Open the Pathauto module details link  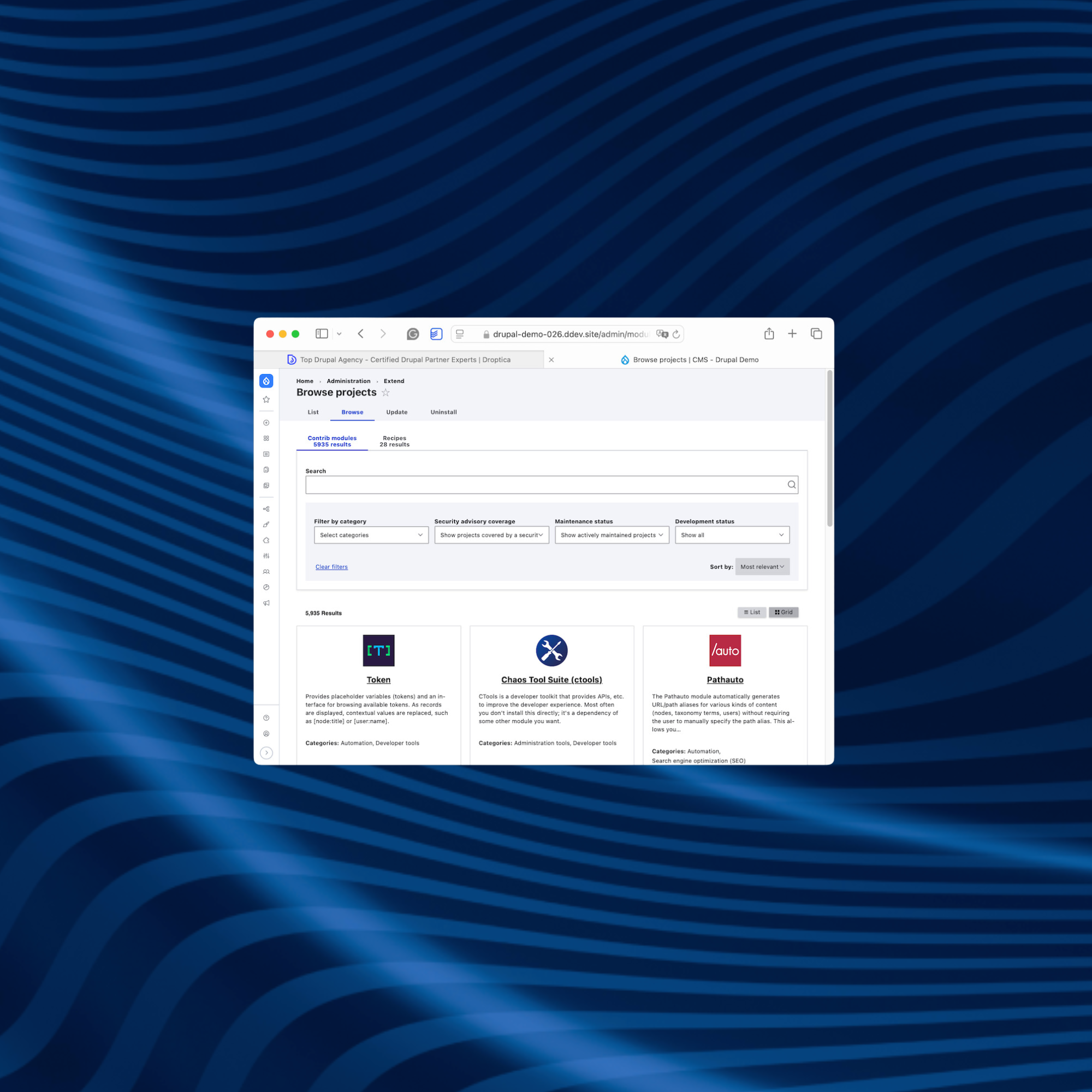click(725, 679)
